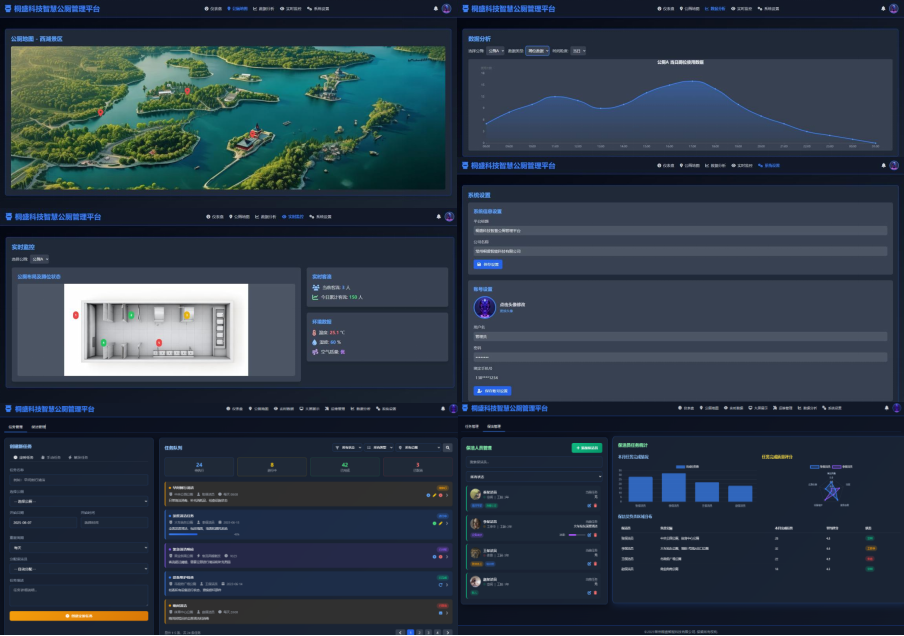Click the yellow marker on the toilet floor plan
904x636 pixels.
[x=187, y=315]
